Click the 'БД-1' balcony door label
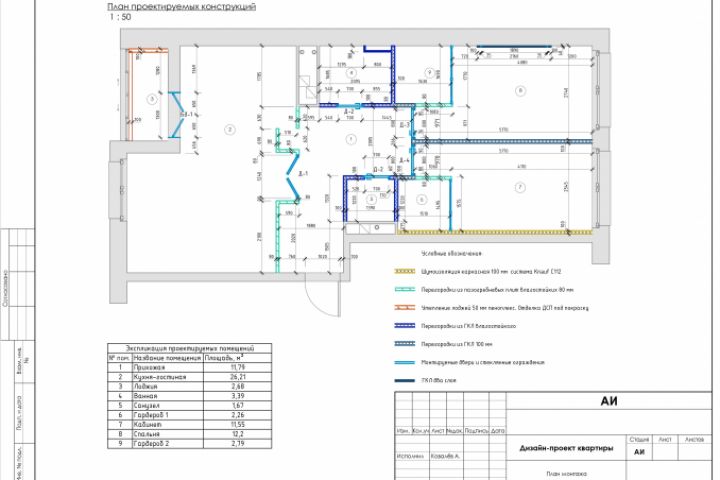The width and height of the screenshot is (720, 480). 186,114
